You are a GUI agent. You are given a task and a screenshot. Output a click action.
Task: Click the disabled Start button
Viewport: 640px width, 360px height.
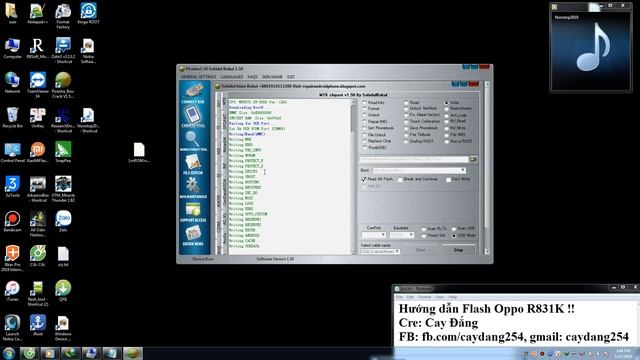tap(421, 250)
